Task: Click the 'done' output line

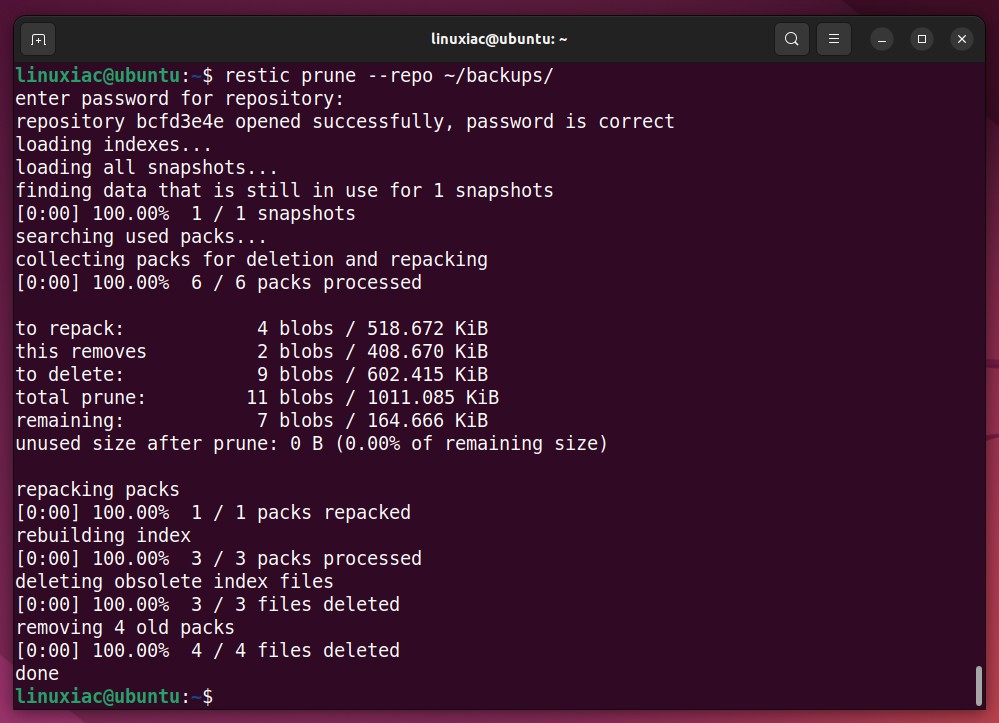Action: (x=37, y=673)
